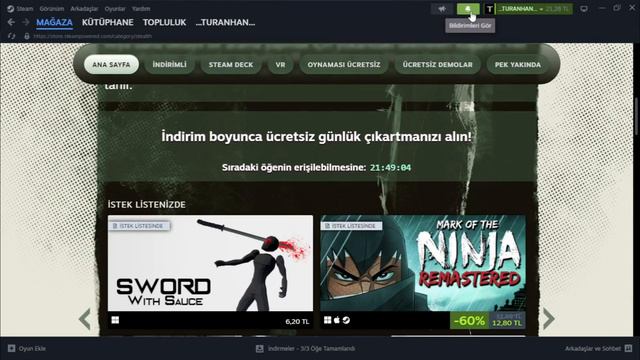Switch to Big Picture mode icon
The height and width of the screenshot is (360, 640).
tap(584, 9)
